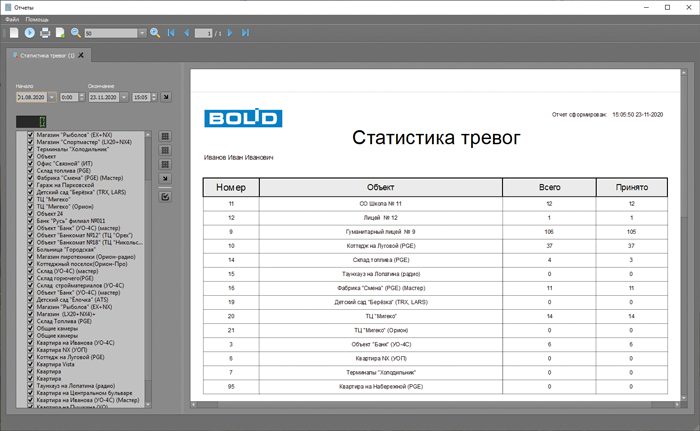700x431 pixels.
Task: Open the Помощь menu
Action: point(37,19)
